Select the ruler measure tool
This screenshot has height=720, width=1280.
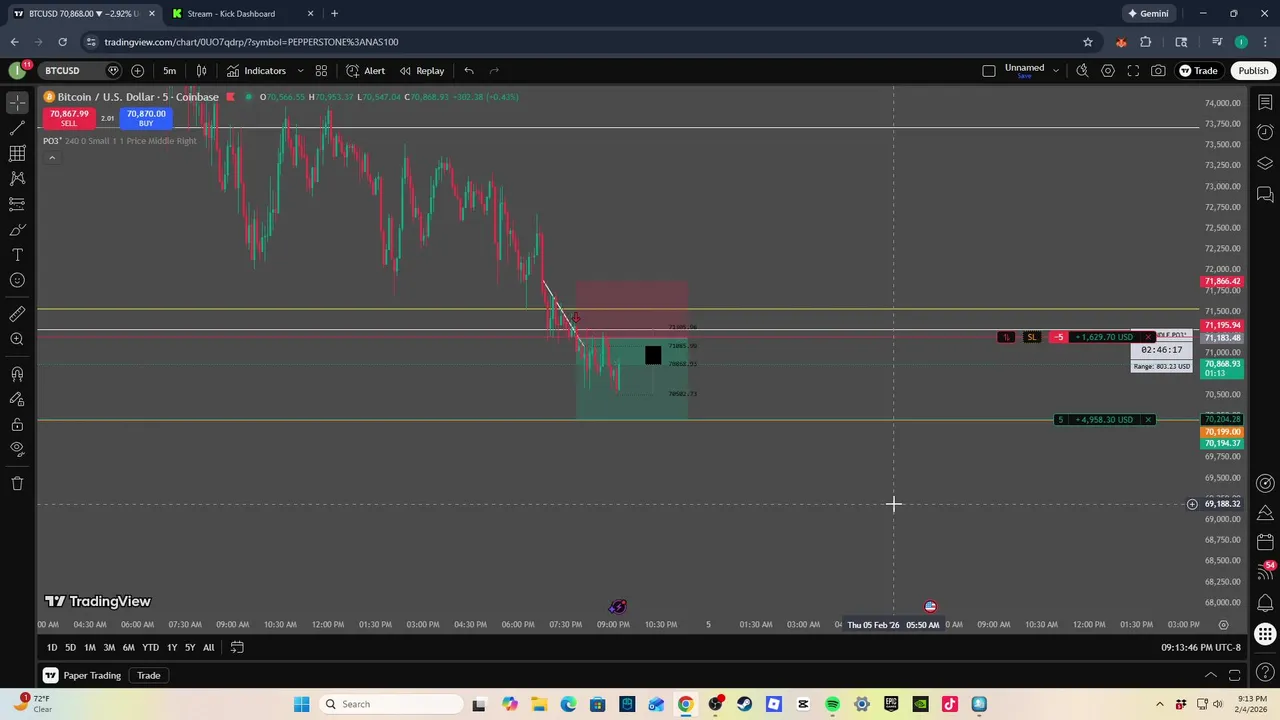pos(17,314)
